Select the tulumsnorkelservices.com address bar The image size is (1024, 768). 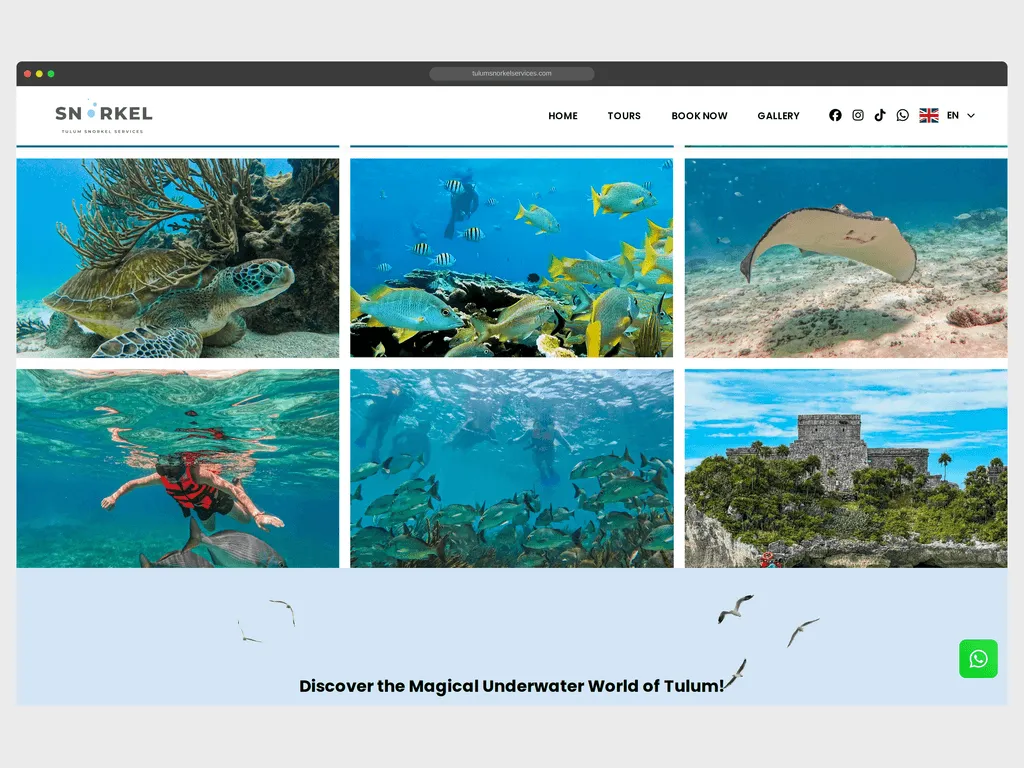(512, 73)
